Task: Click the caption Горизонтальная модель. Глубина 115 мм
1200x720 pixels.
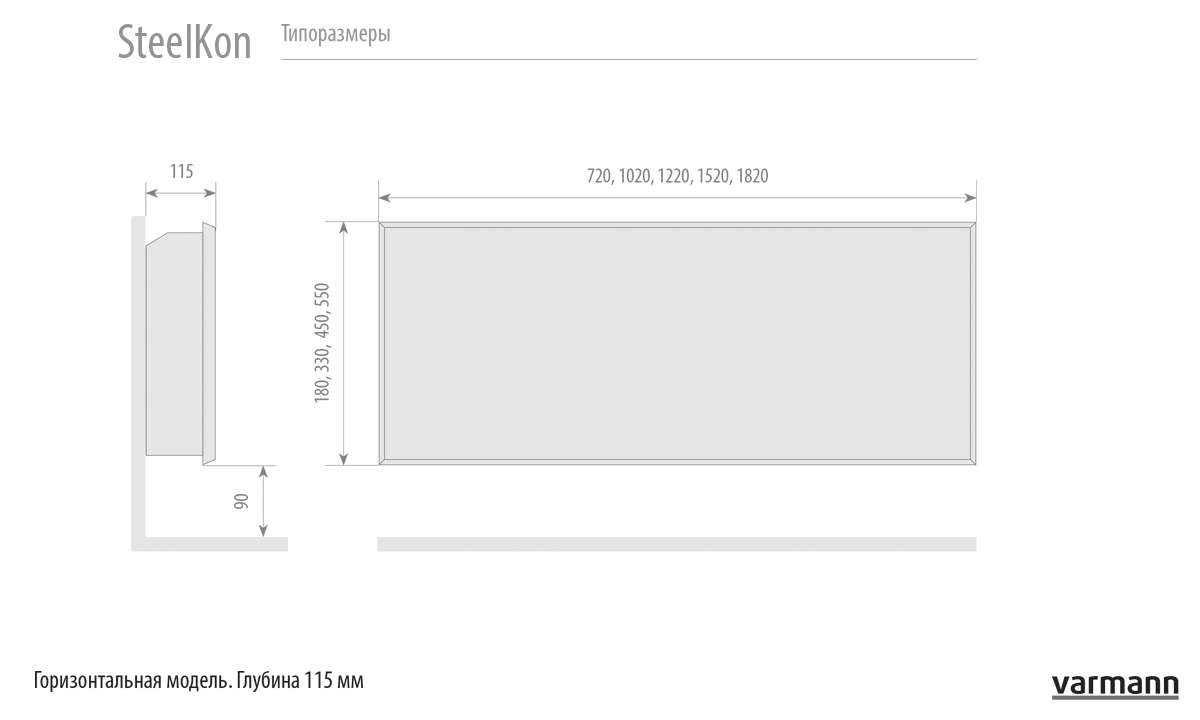Action: pyautogui.click(x=198, y=682)
